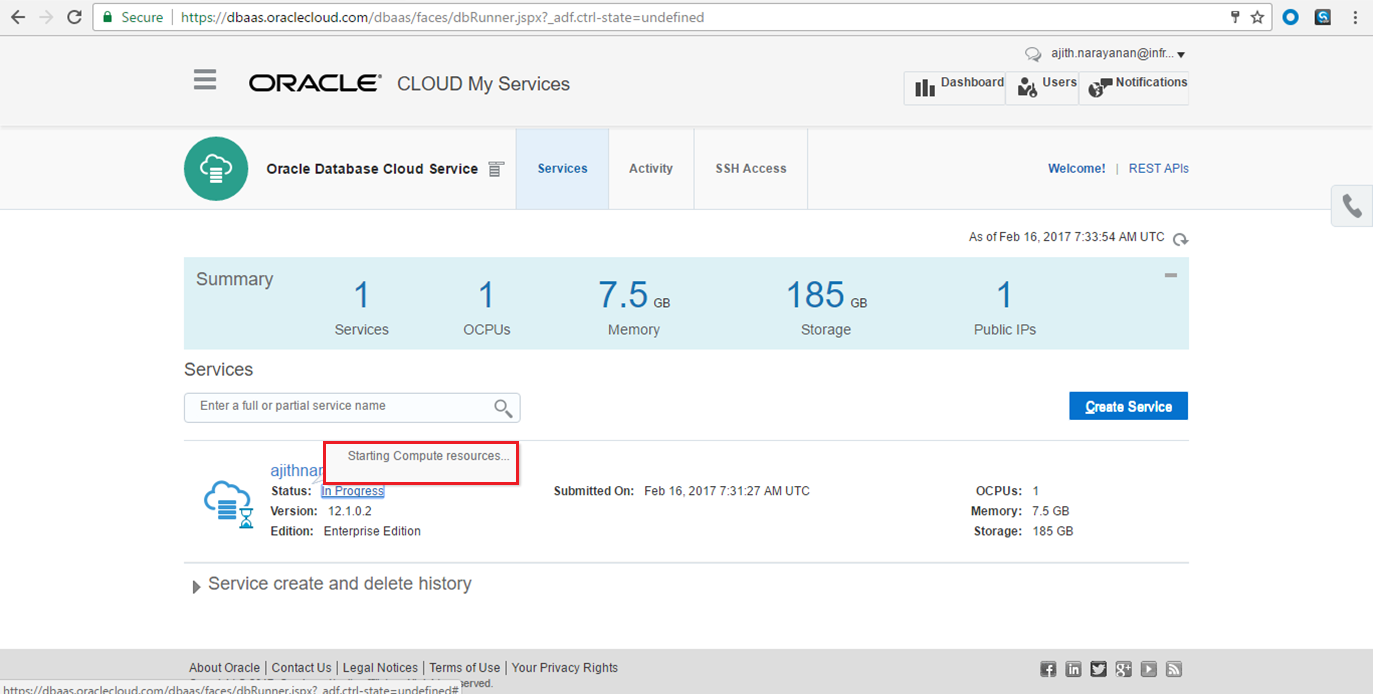Click the Public IPs summary count
Screen dimensions: 1373x694
coord(1004,296)
